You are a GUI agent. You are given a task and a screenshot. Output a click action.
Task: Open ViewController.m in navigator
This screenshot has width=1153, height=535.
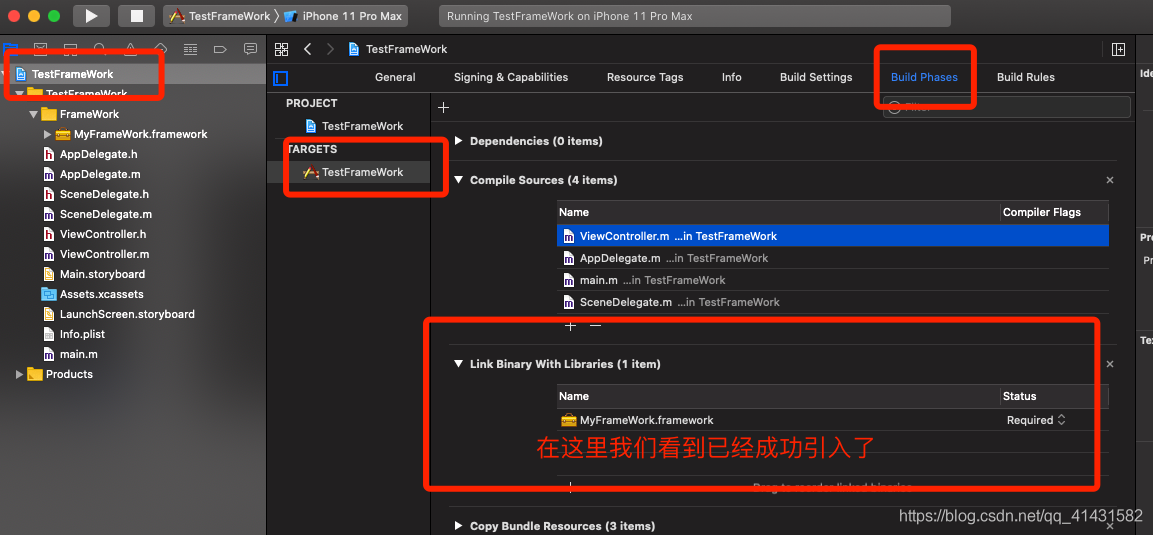tap(104, 254)
